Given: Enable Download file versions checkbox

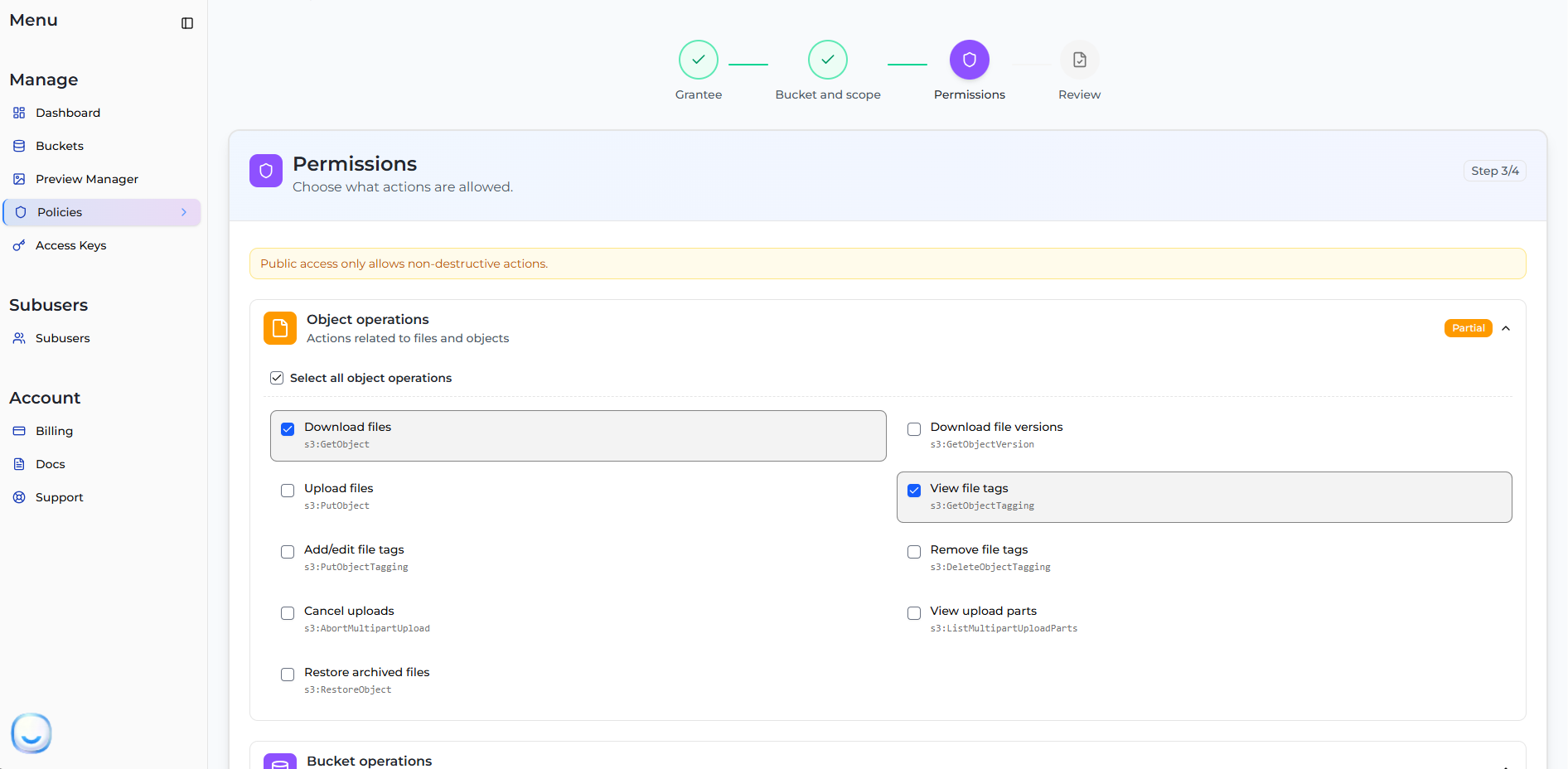Looking at the screenshot, I should pos(914,429).
